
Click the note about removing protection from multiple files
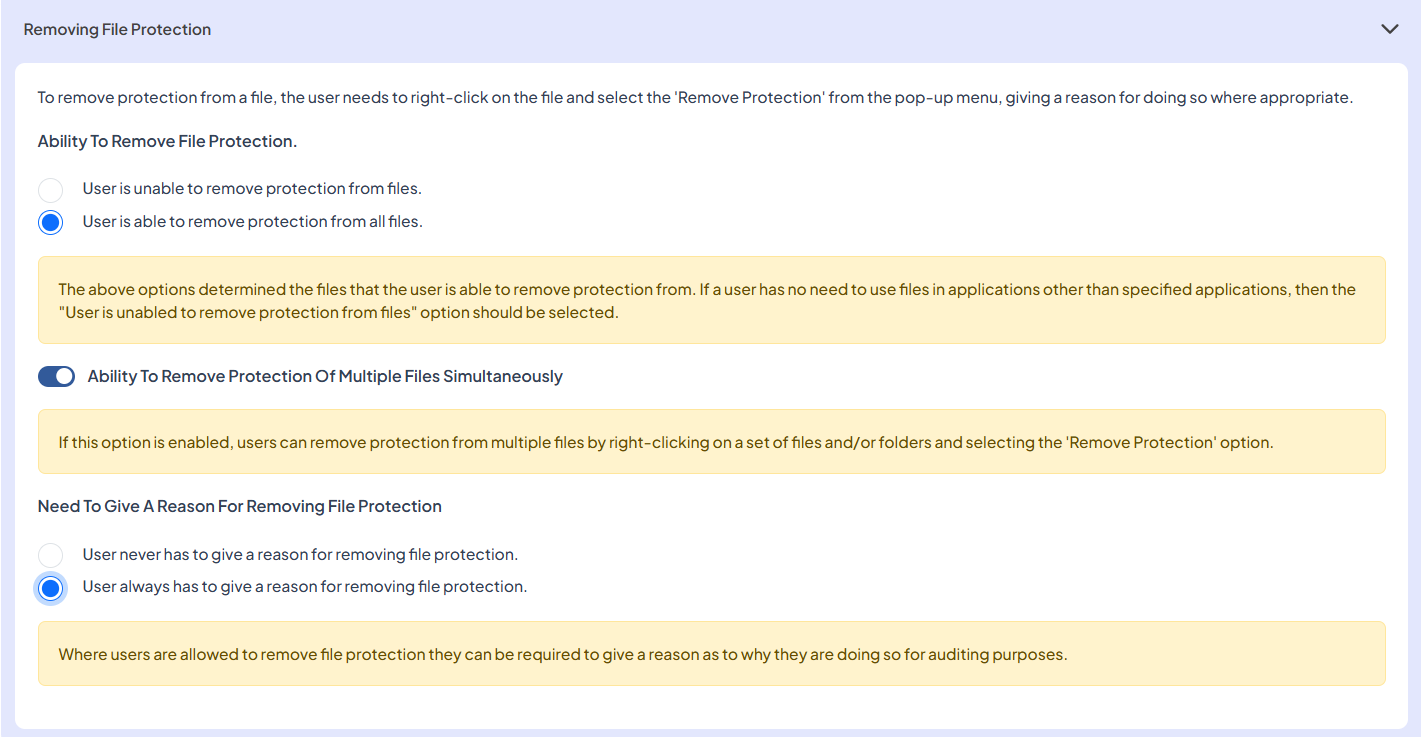[711, 442]
